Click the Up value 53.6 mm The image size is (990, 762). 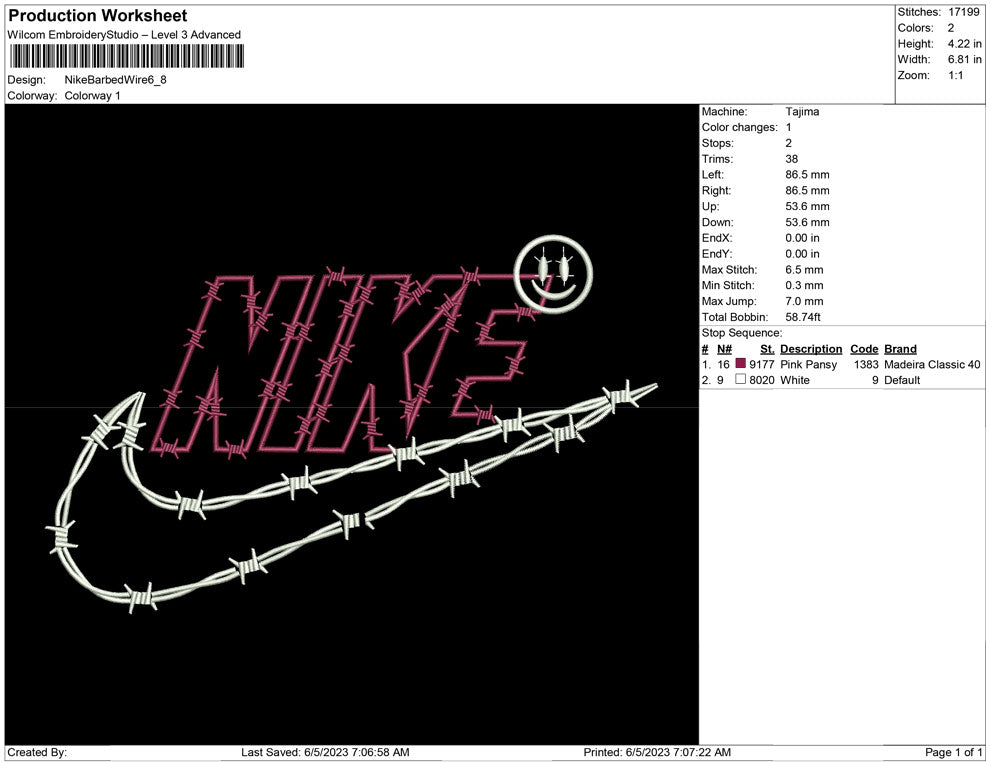click(x=808, y=206)
